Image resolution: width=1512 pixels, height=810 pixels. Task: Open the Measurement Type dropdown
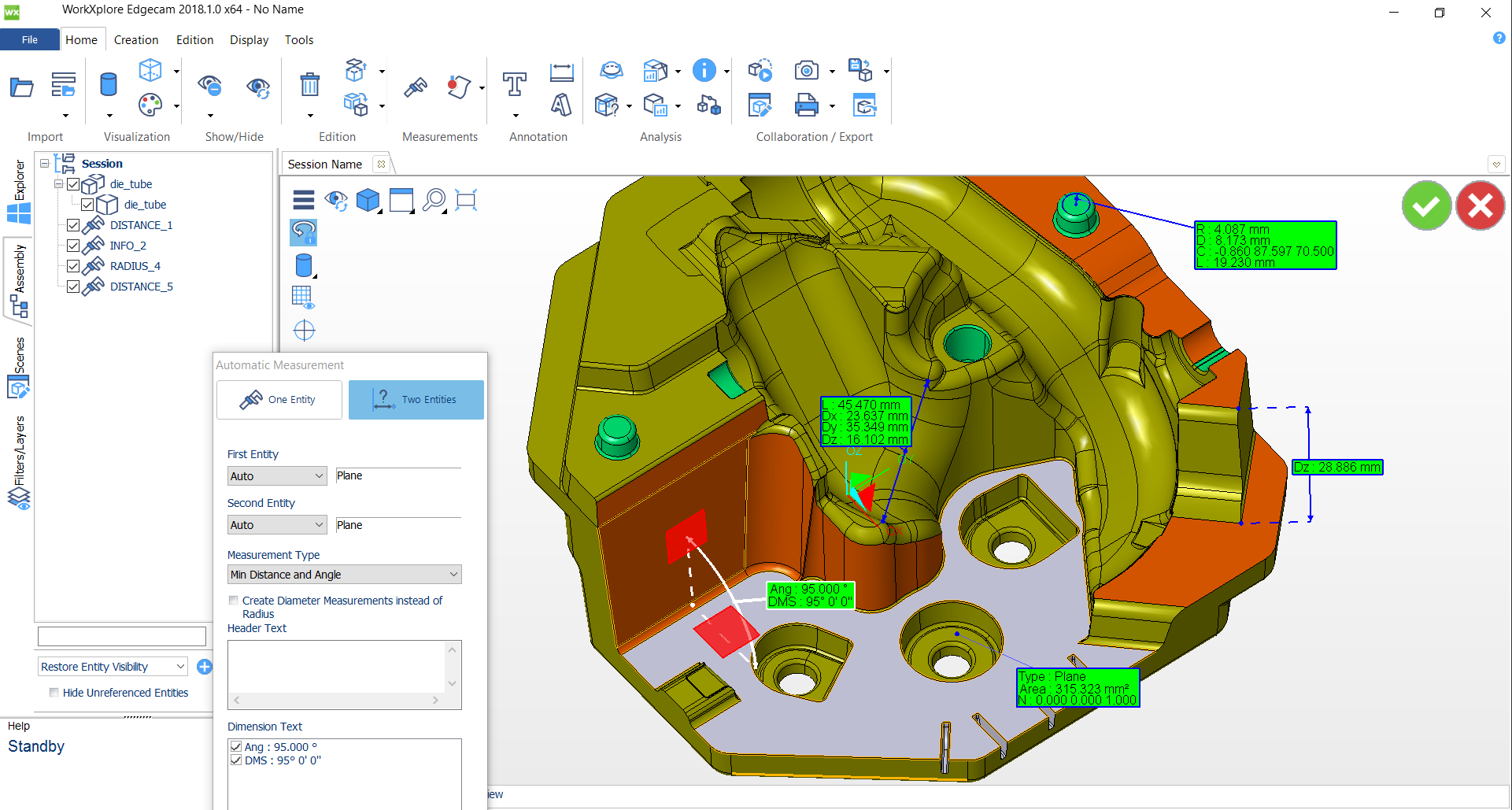[344, 575]
